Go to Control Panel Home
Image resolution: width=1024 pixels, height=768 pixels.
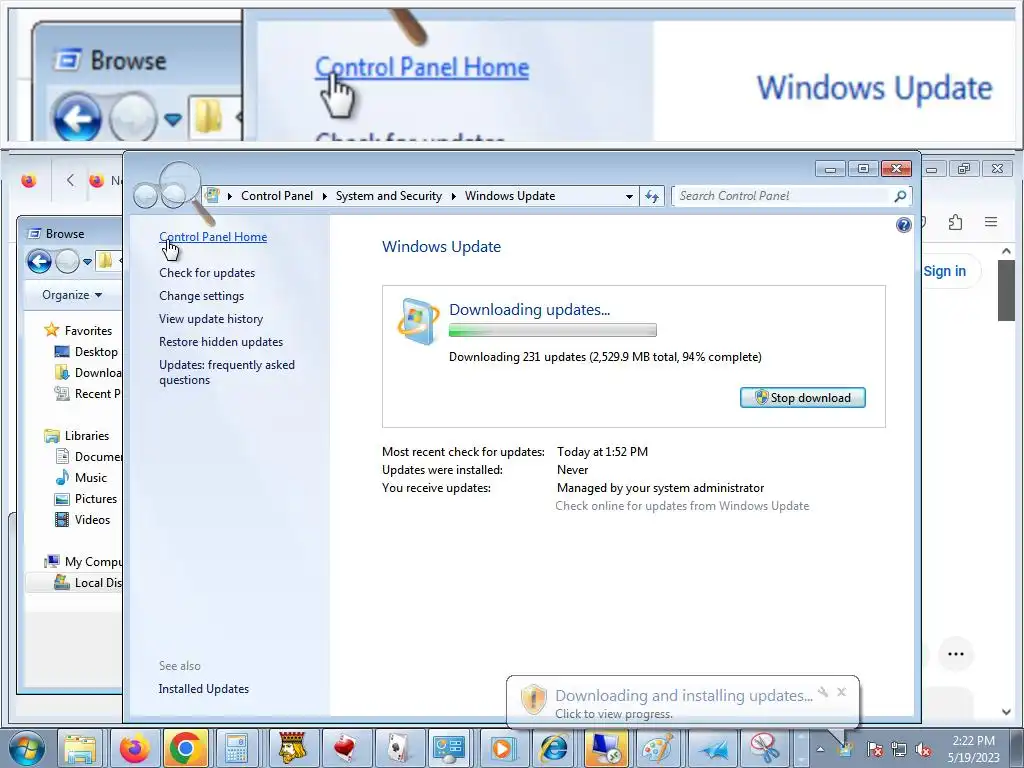[213, 237]
